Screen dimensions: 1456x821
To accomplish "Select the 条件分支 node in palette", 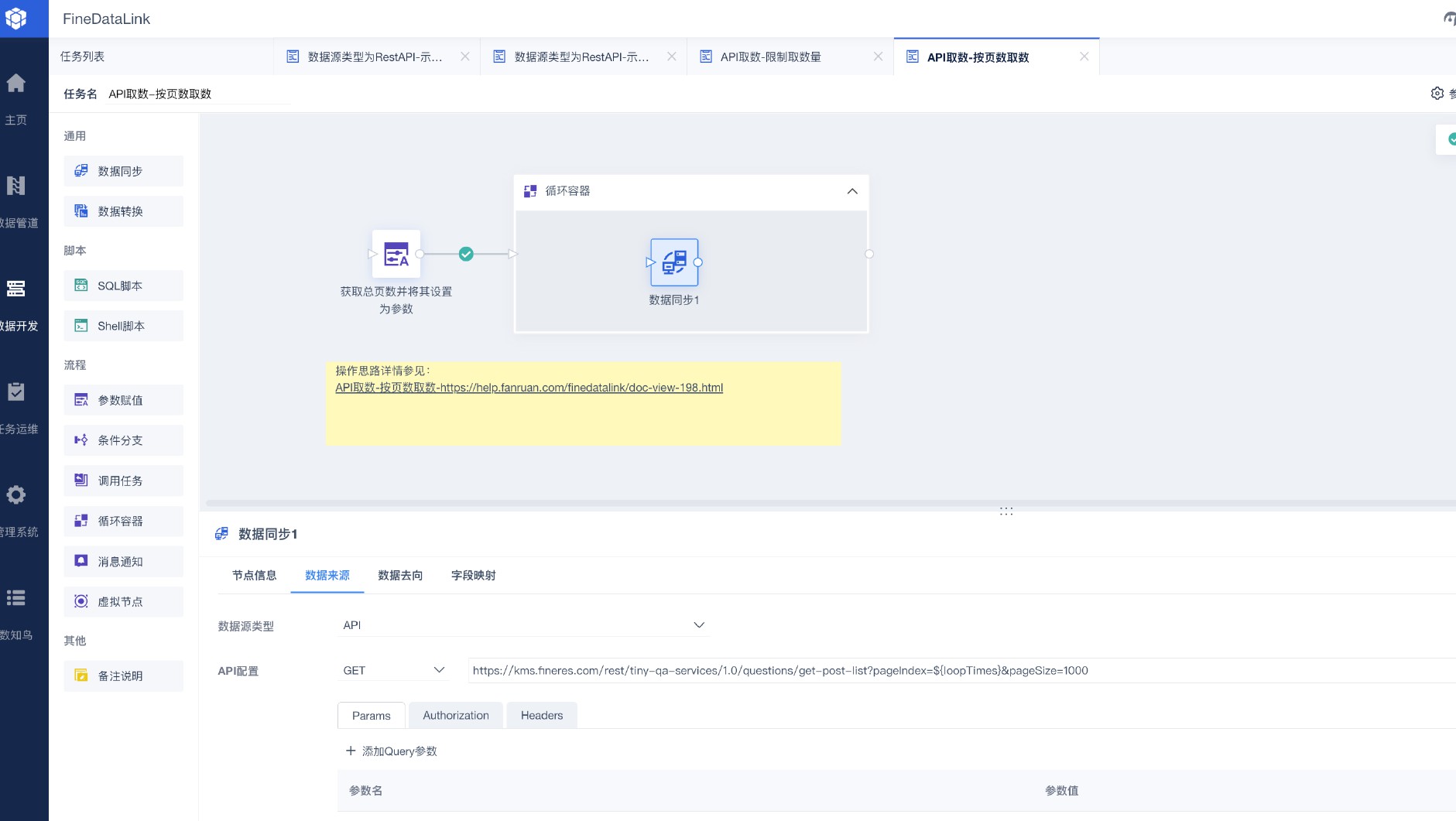I will (x=124, y=440).
